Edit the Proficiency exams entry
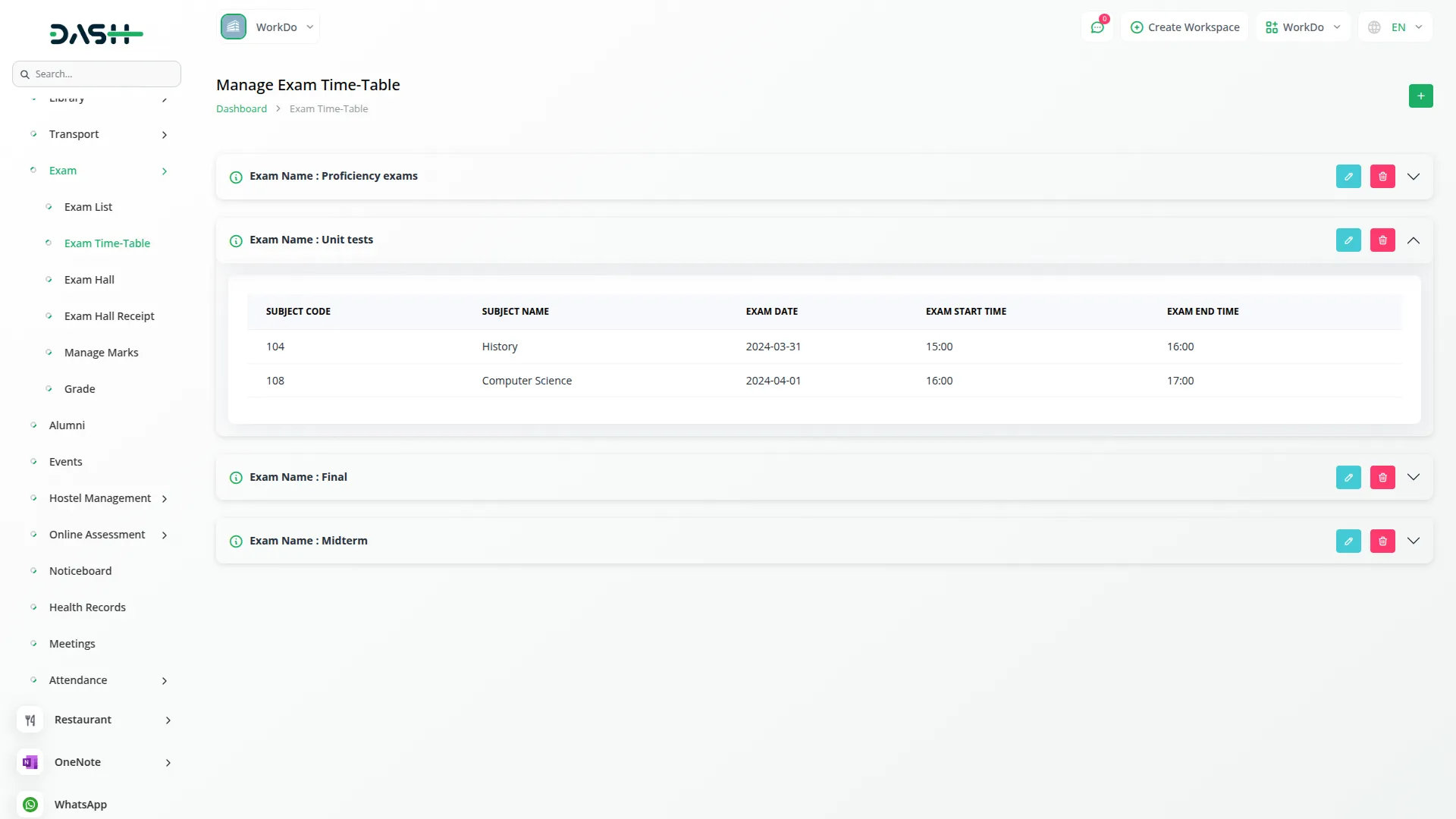1456x819 pixels. click(1348, 176)
